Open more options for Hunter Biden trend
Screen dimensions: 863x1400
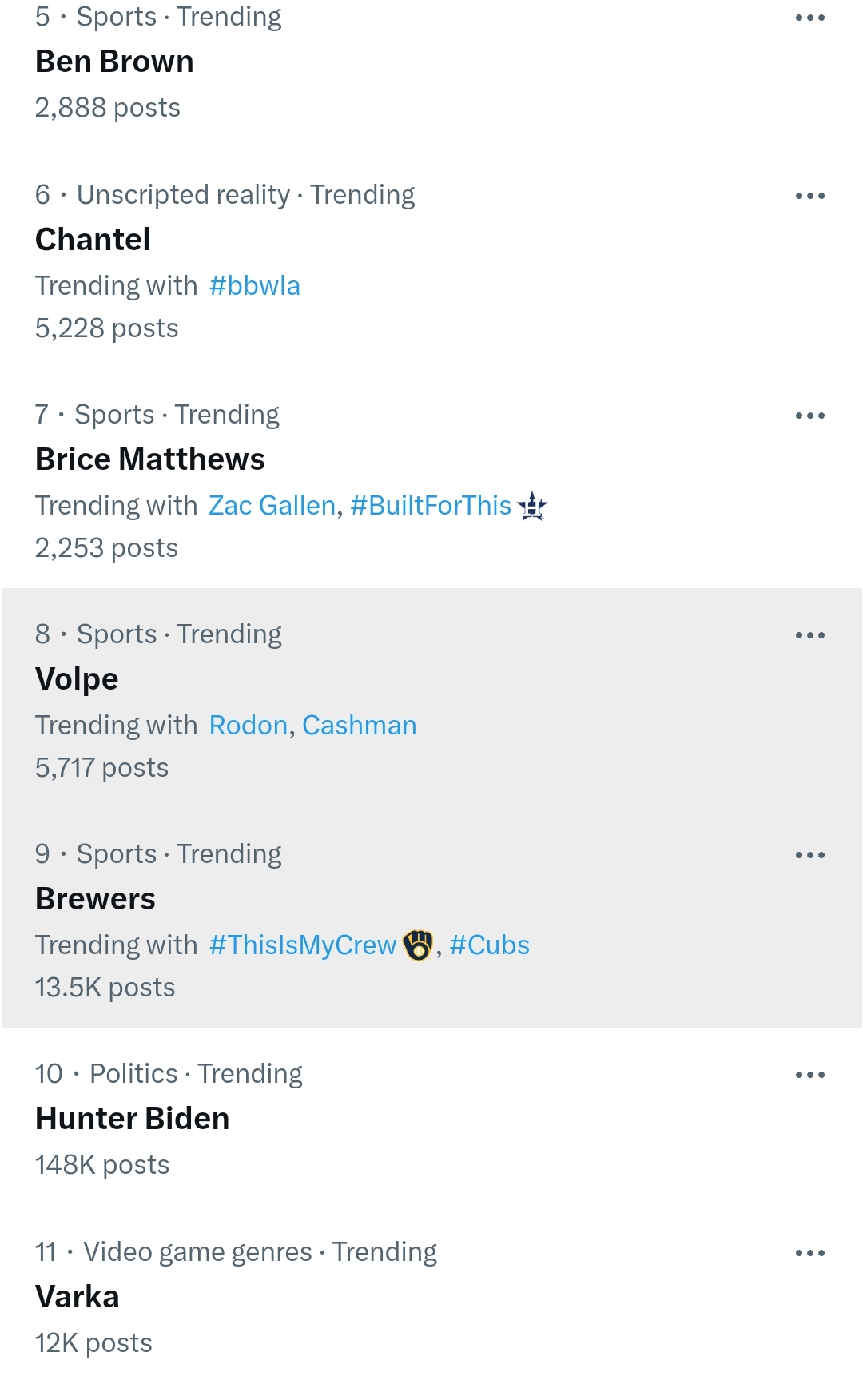tap(809, 1075)
